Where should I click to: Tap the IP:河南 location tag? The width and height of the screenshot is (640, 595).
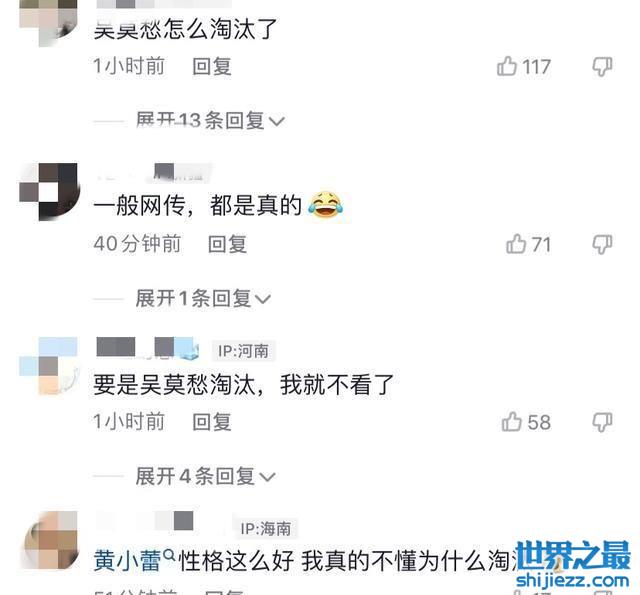click(244, 351)
